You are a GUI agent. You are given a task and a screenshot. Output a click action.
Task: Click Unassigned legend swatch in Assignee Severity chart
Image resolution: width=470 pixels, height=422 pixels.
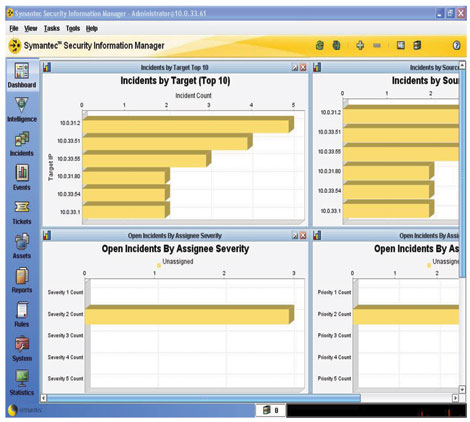[x=159, y=265]
